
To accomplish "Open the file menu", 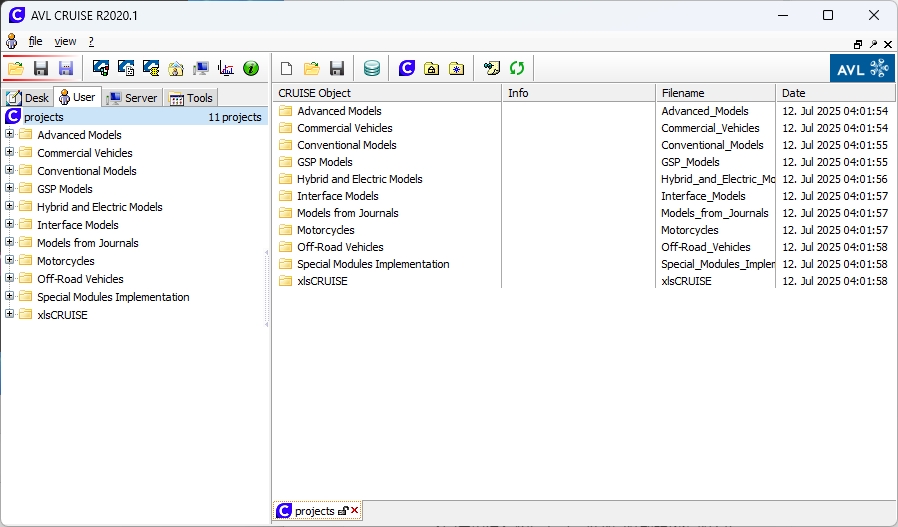I will point(35,41).
